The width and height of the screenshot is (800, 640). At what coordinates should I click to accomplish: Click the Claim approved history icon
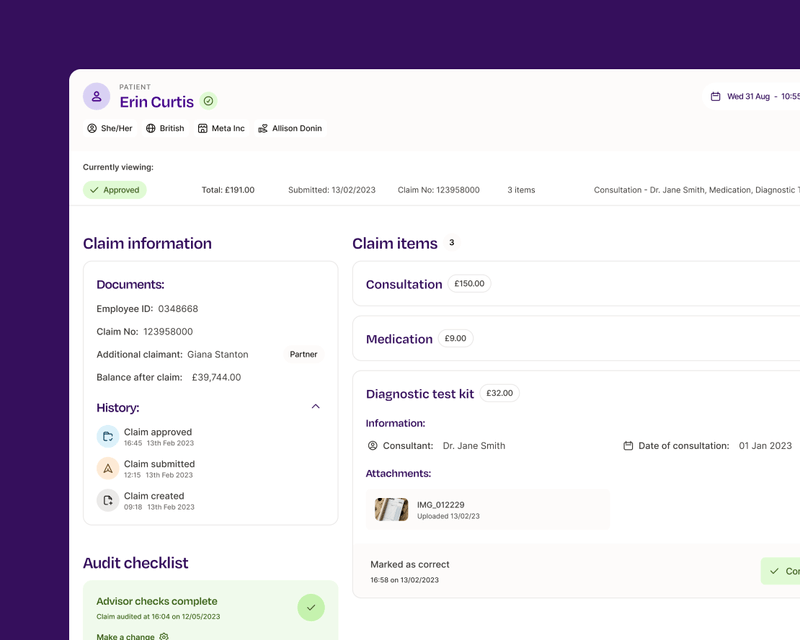(108, 436)
